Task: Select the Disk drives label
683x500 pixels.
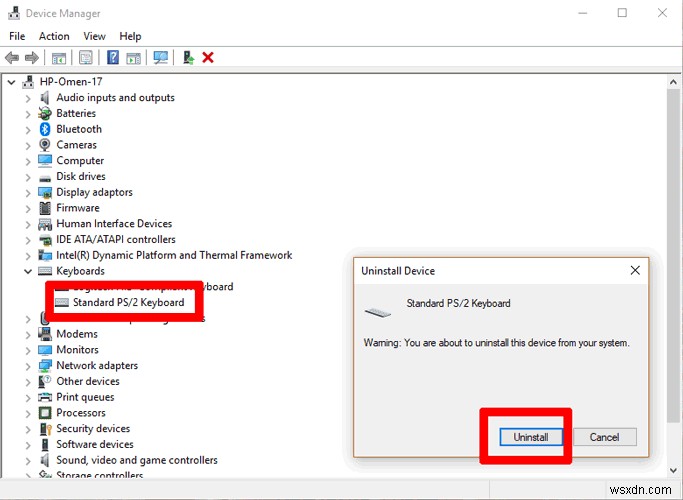Action: point(81,176)
